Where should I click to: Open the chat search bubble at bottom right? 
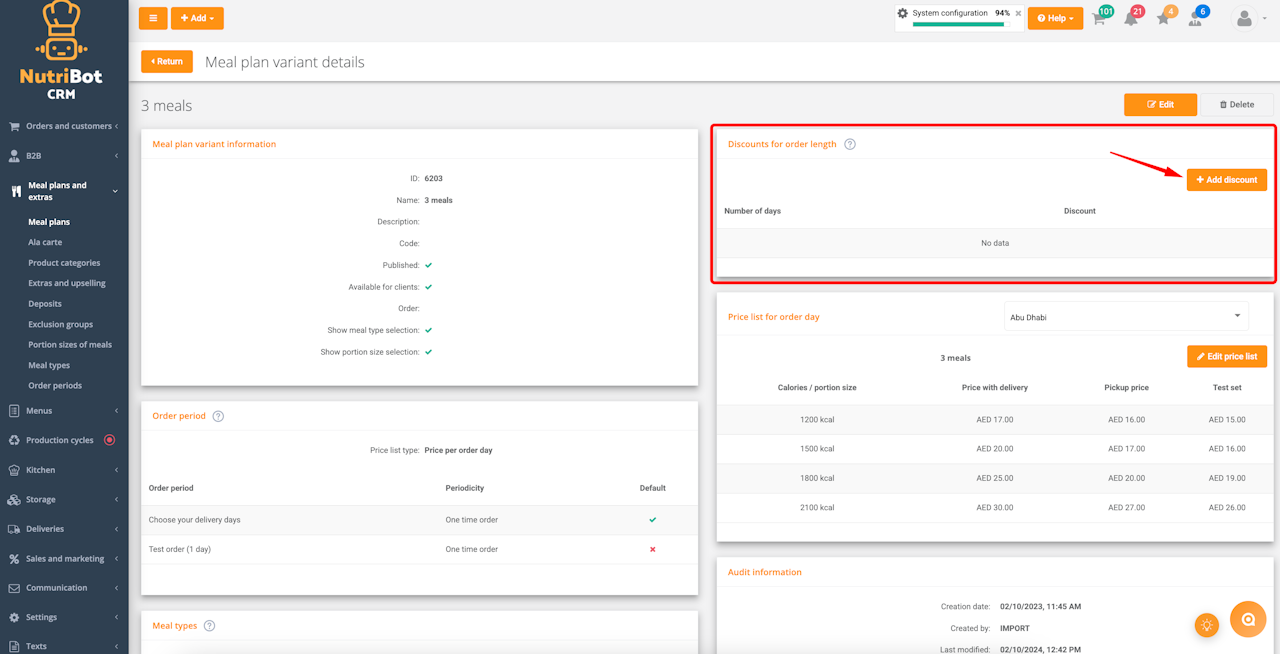click(1248, 620)
